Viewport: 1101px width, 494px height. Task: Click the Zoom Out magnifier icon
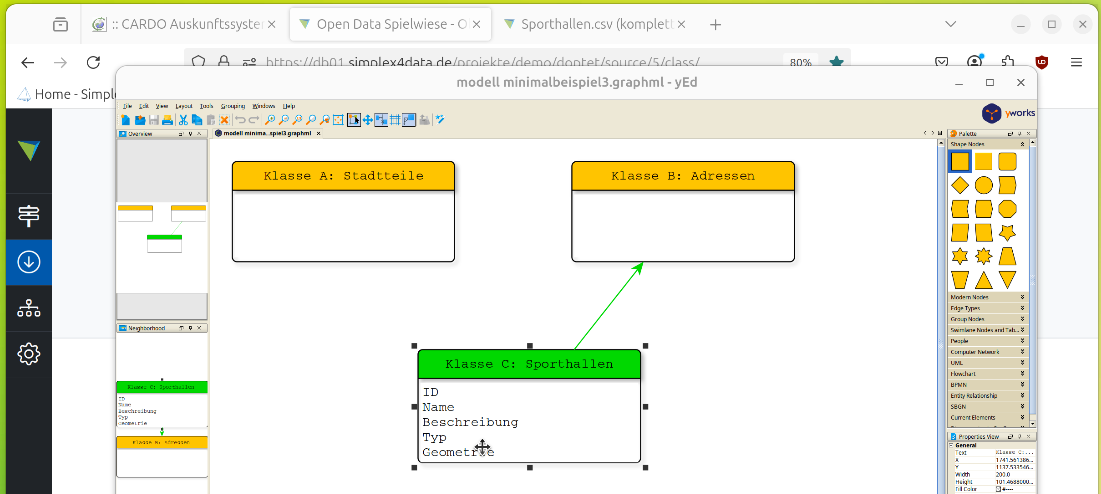284,120
